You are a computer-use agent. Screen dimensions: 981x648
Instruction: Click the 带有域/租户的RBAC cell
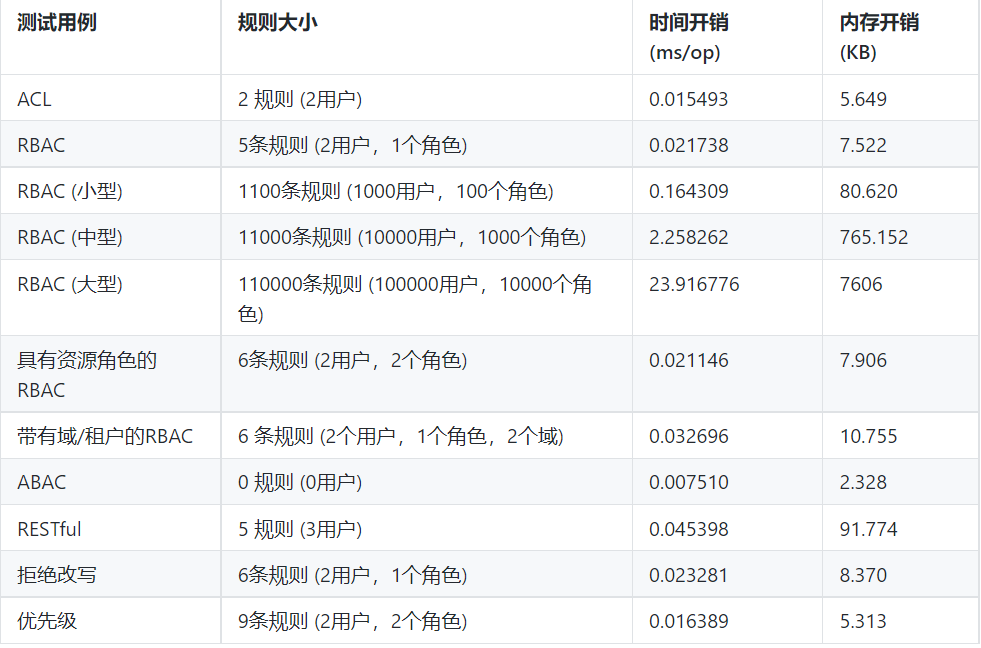[x=105, y=436]
